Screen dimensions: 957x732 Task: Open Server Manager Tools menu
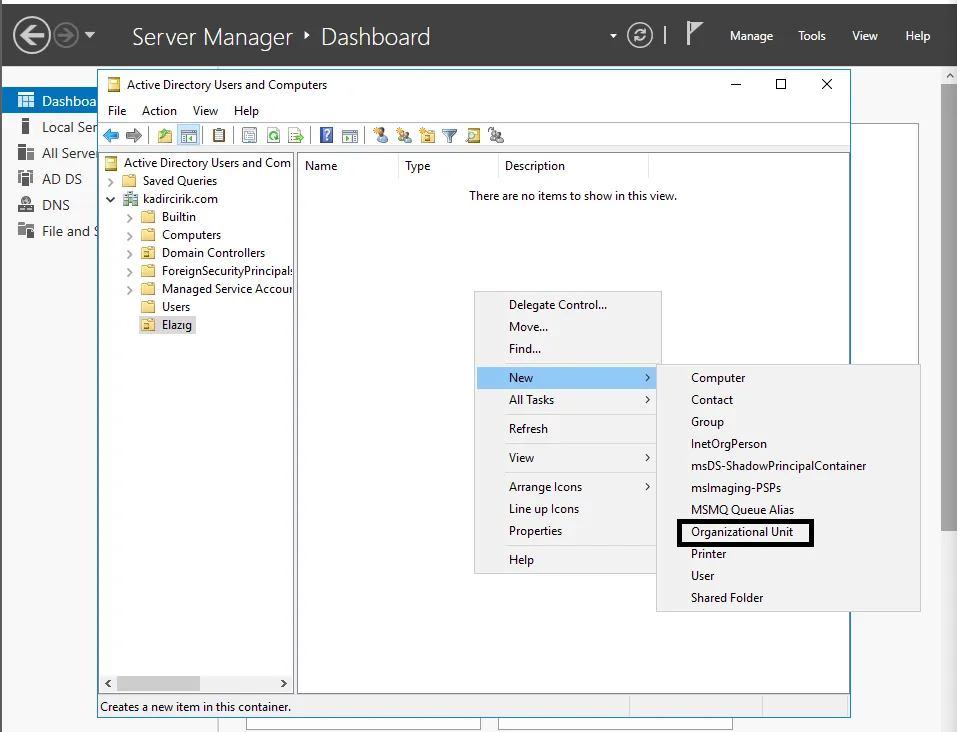point(811,36)
